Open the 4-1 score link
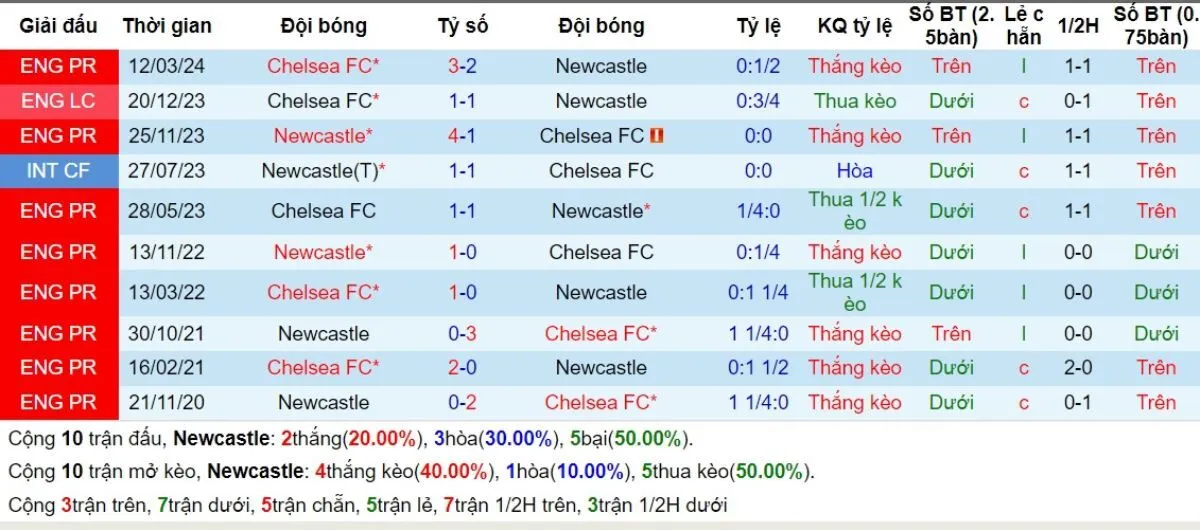The image size is (1200, 530). 462,136
